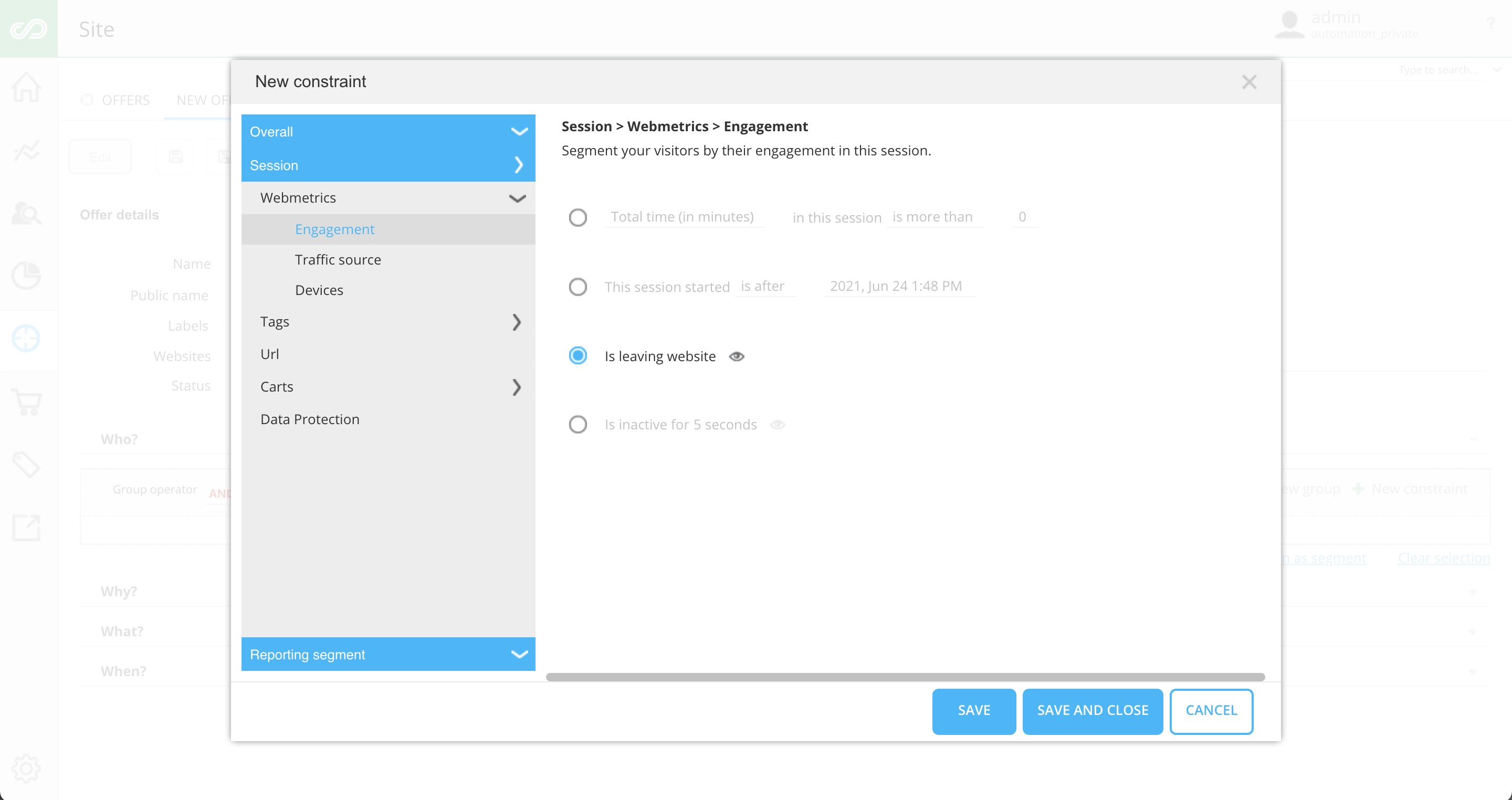Choose Is inactive for 5 seconds option
The width and height of the screenshot is (1512, 800).
577,424
